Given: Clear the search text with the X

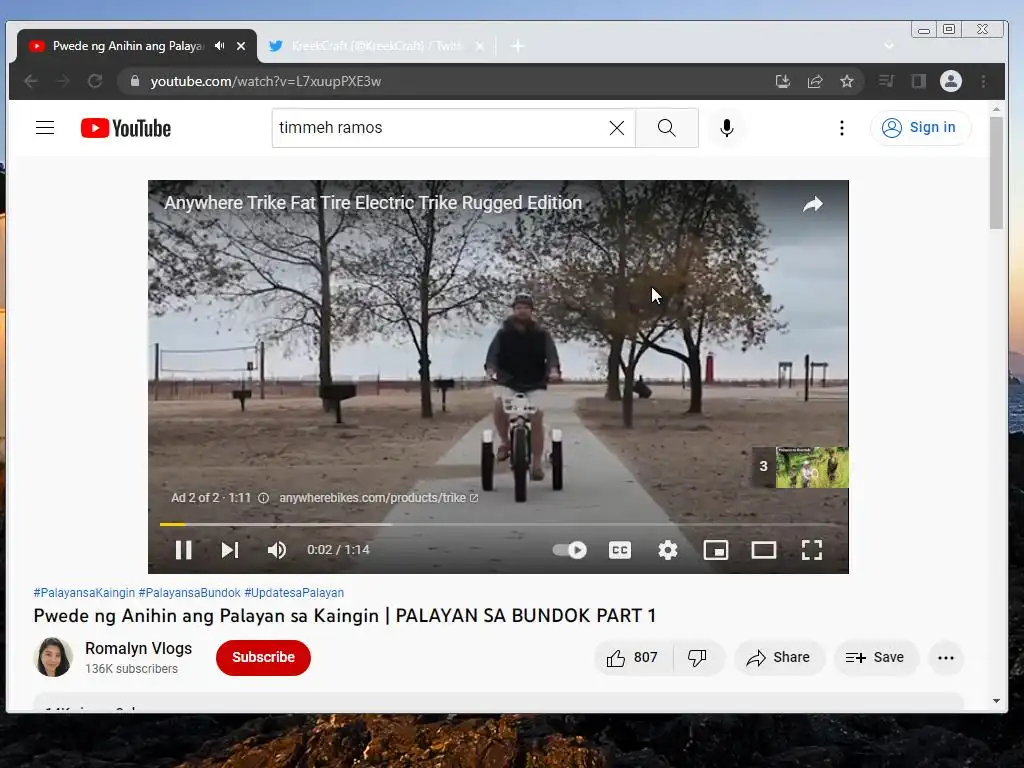Looking at the screenshot, I should 616,128.
